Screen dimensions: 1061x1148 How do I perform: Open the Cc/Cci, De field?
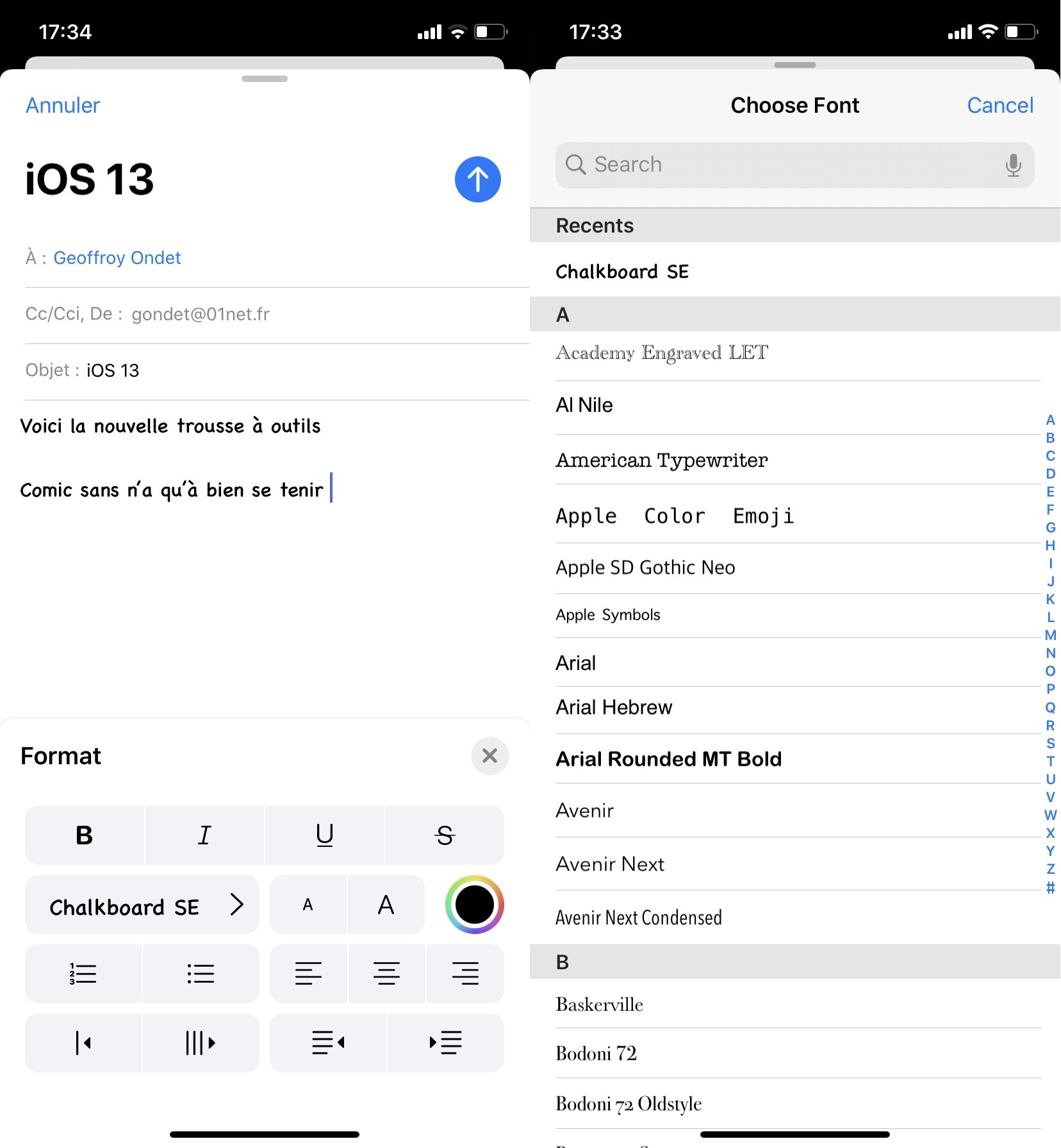(277, 315)
